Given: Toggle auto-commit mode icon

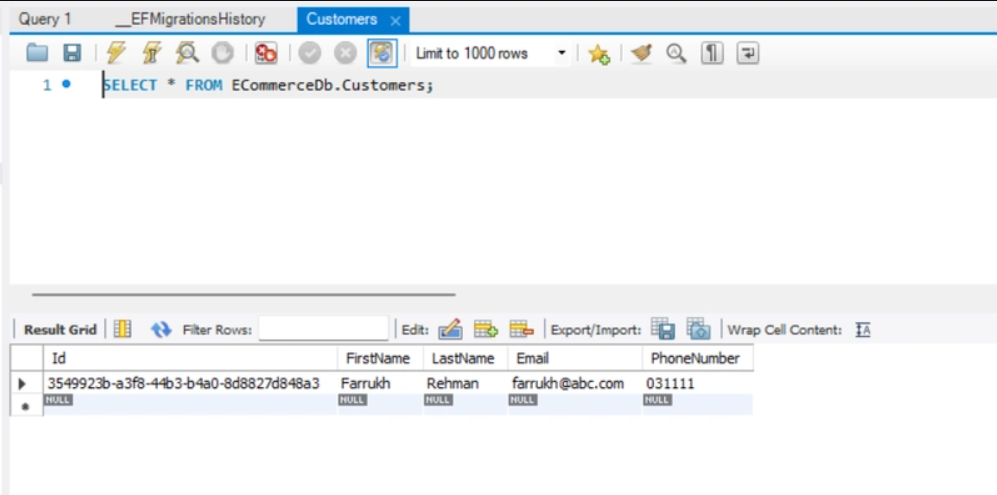Looking at the screenshot, I should coord(382,53).
